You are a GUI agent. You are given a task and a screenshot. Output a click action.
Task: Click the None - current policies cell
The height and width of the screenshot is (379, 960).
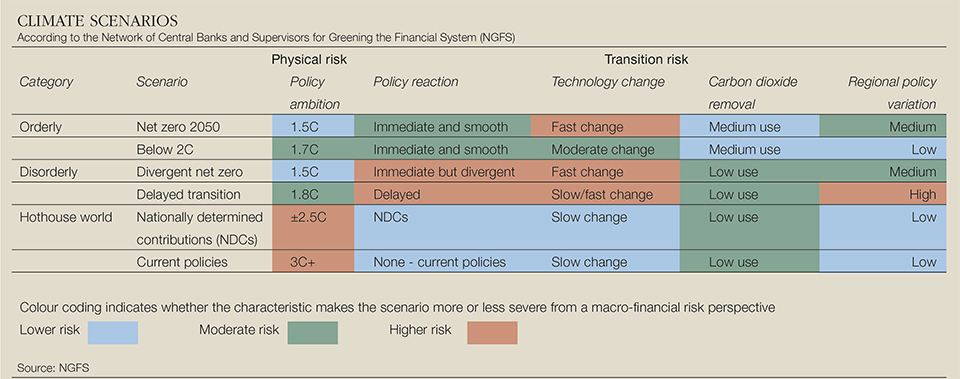click(x=442, y=261)
